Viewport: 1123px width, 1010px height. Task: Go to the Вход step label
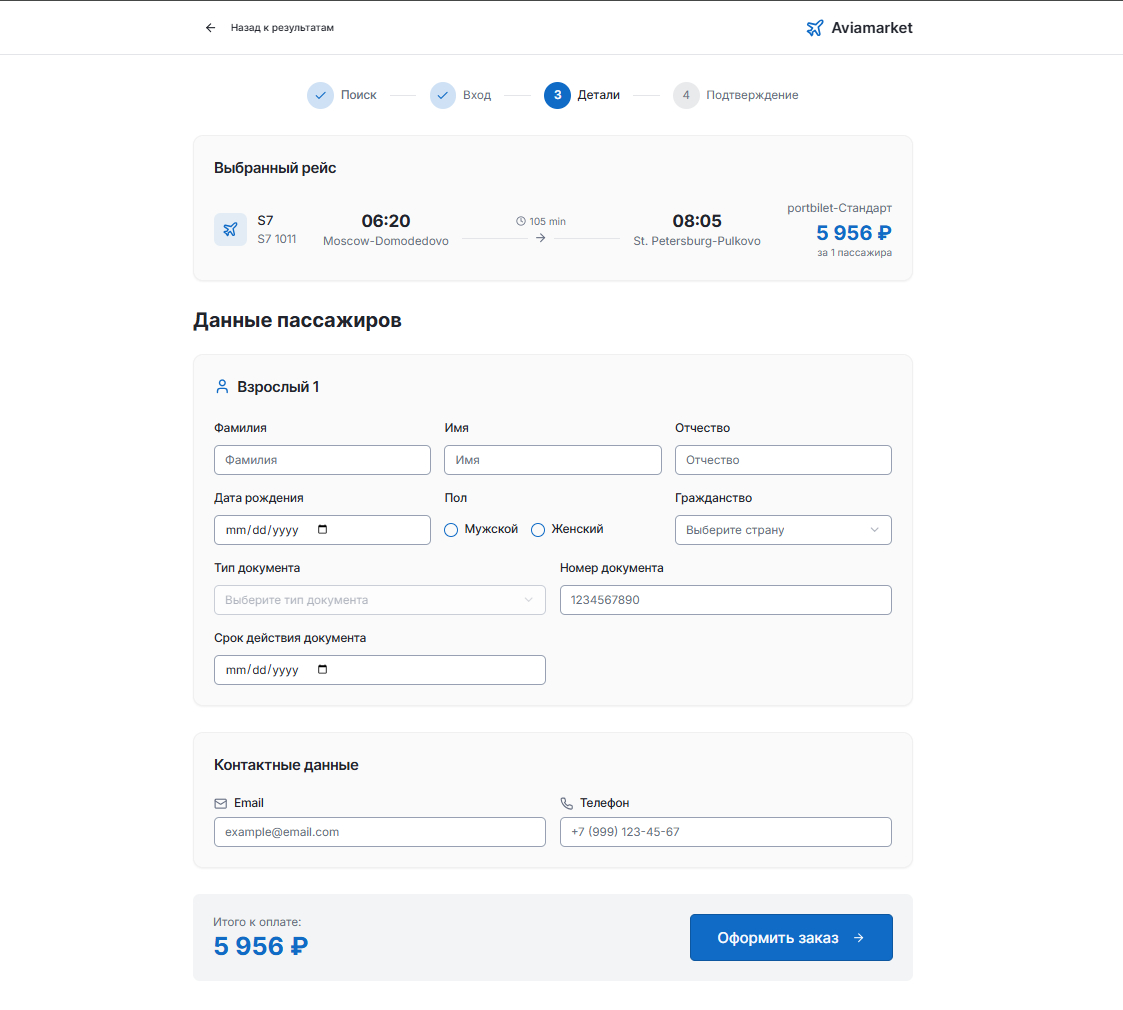tap(477, 95)
